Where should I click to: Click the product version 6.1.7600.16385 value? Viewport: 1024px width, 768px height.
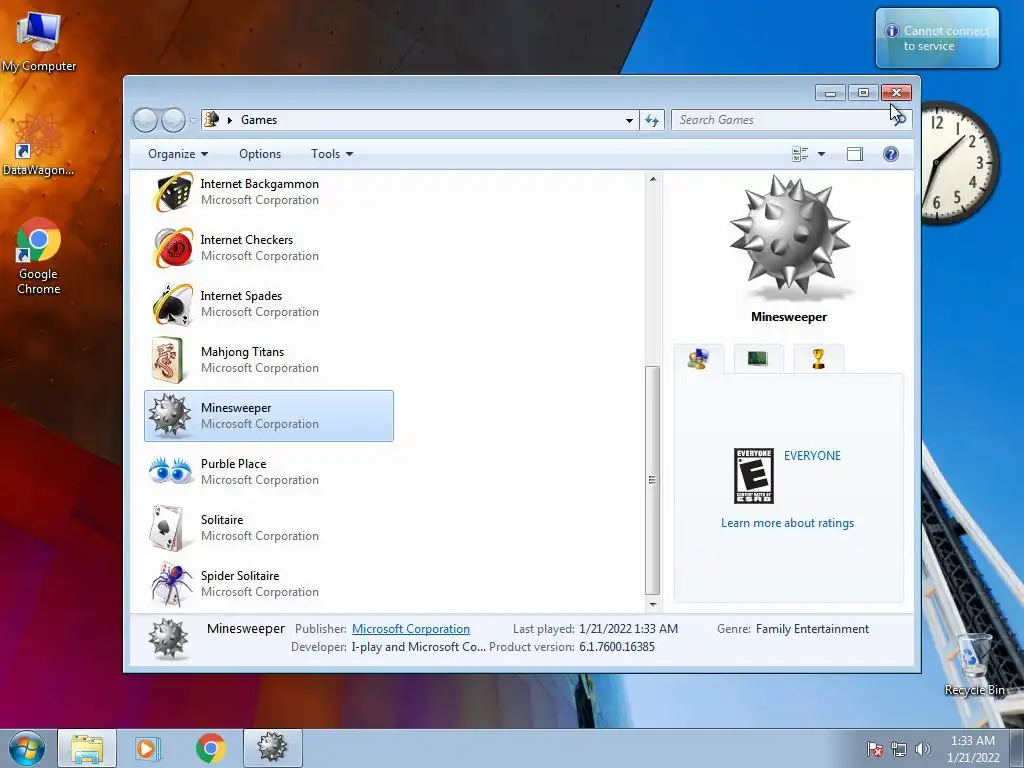point(616,647)
